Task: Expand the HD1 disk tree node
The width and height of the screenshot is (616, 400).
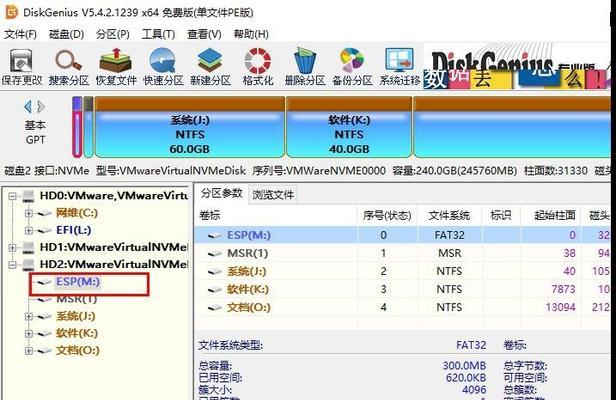Action: click(x=13, y=247)
